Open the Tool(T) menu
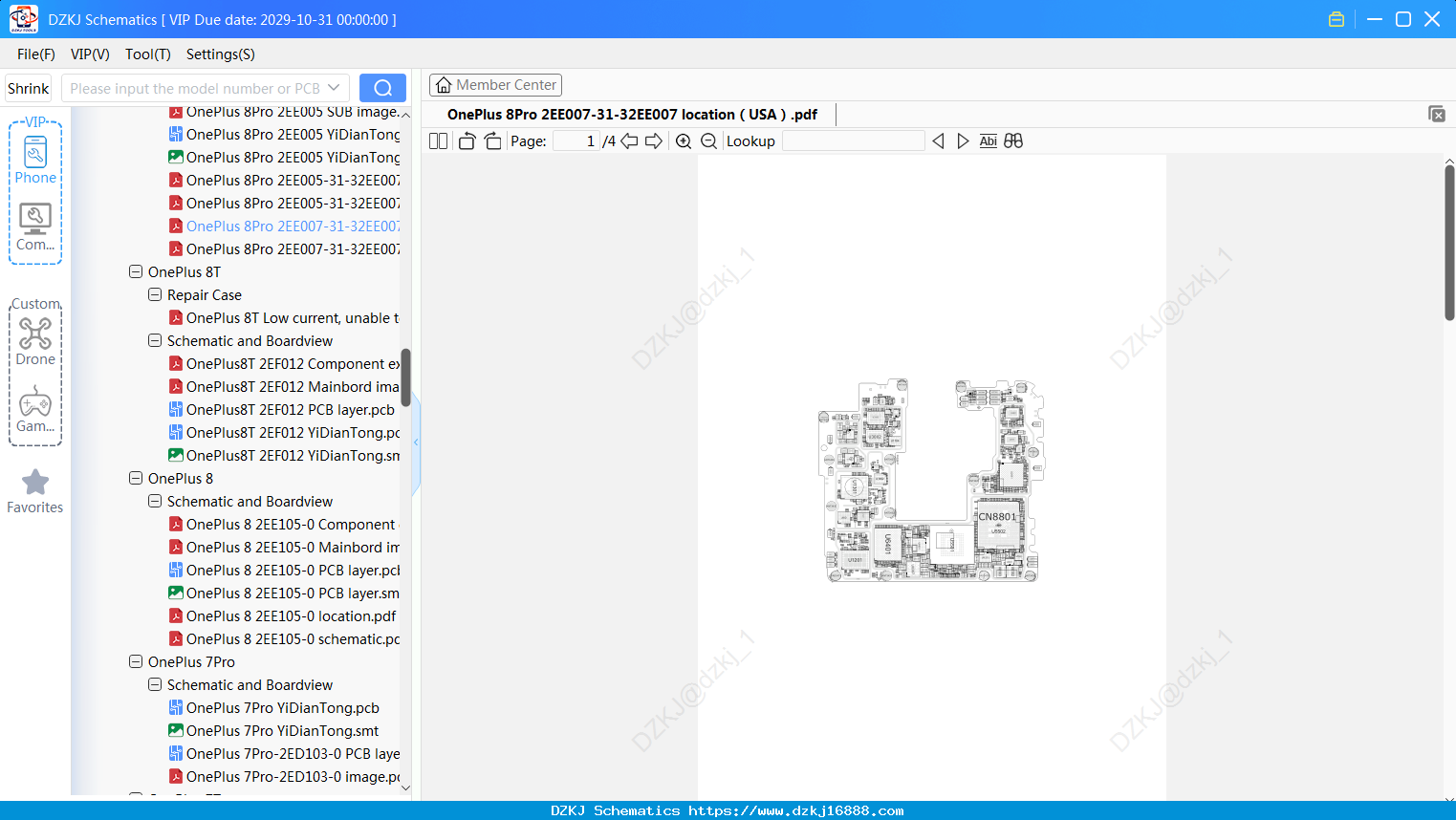1456x820 pixels. coord(148,54)
